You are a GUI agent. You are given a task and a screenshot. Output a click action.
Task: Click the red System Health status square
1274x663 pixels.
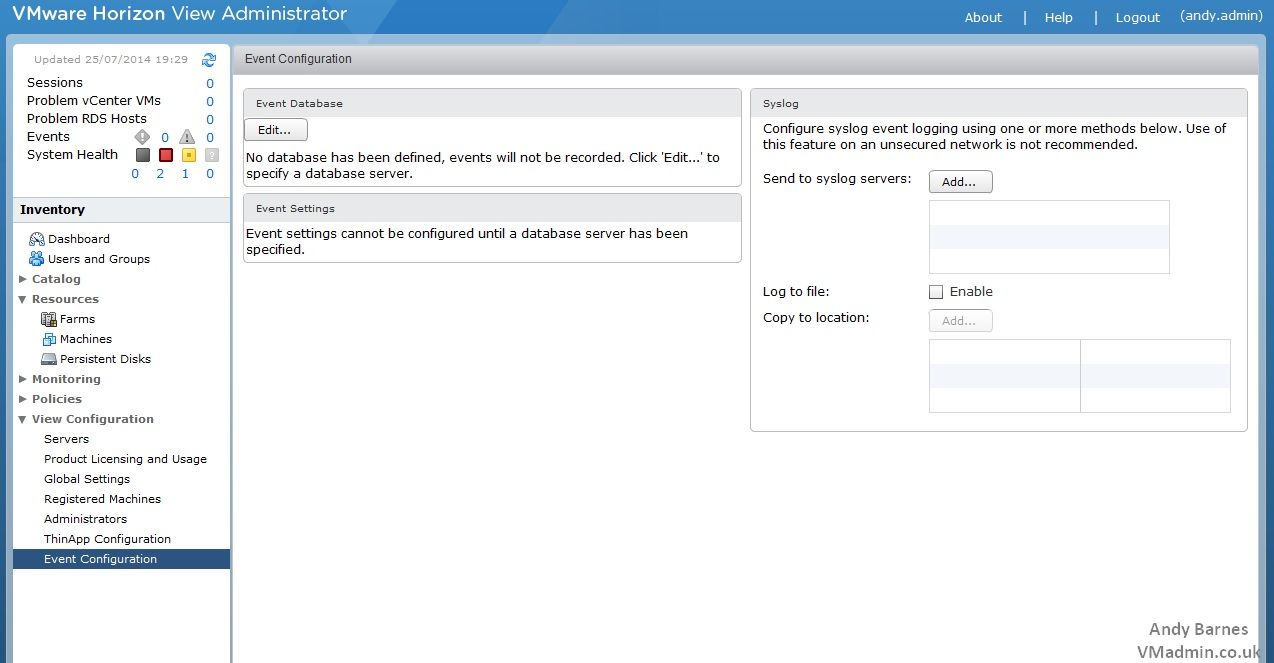(x=166, y=155)
